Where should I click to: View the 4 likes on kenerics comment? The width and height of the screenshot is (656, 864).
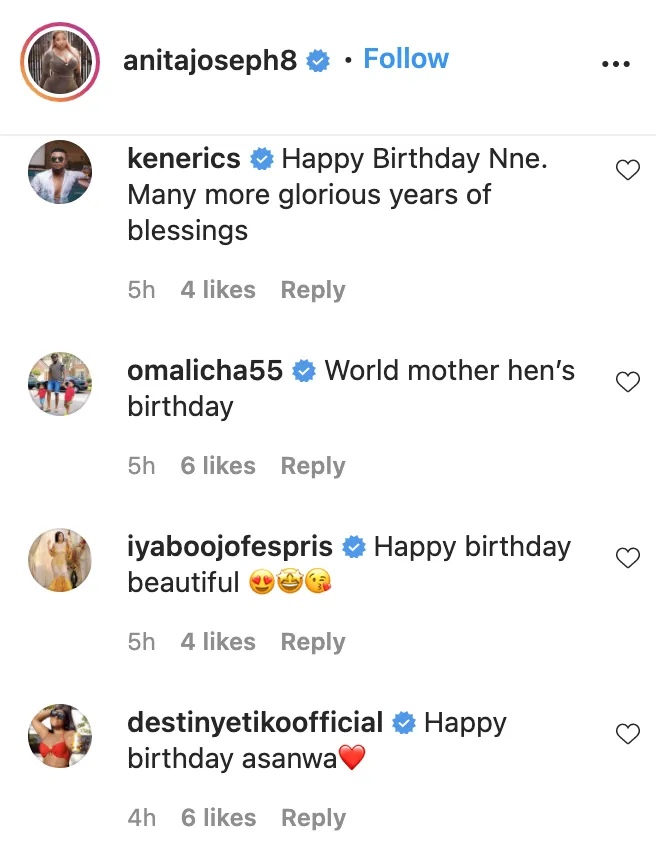[217, 290]
